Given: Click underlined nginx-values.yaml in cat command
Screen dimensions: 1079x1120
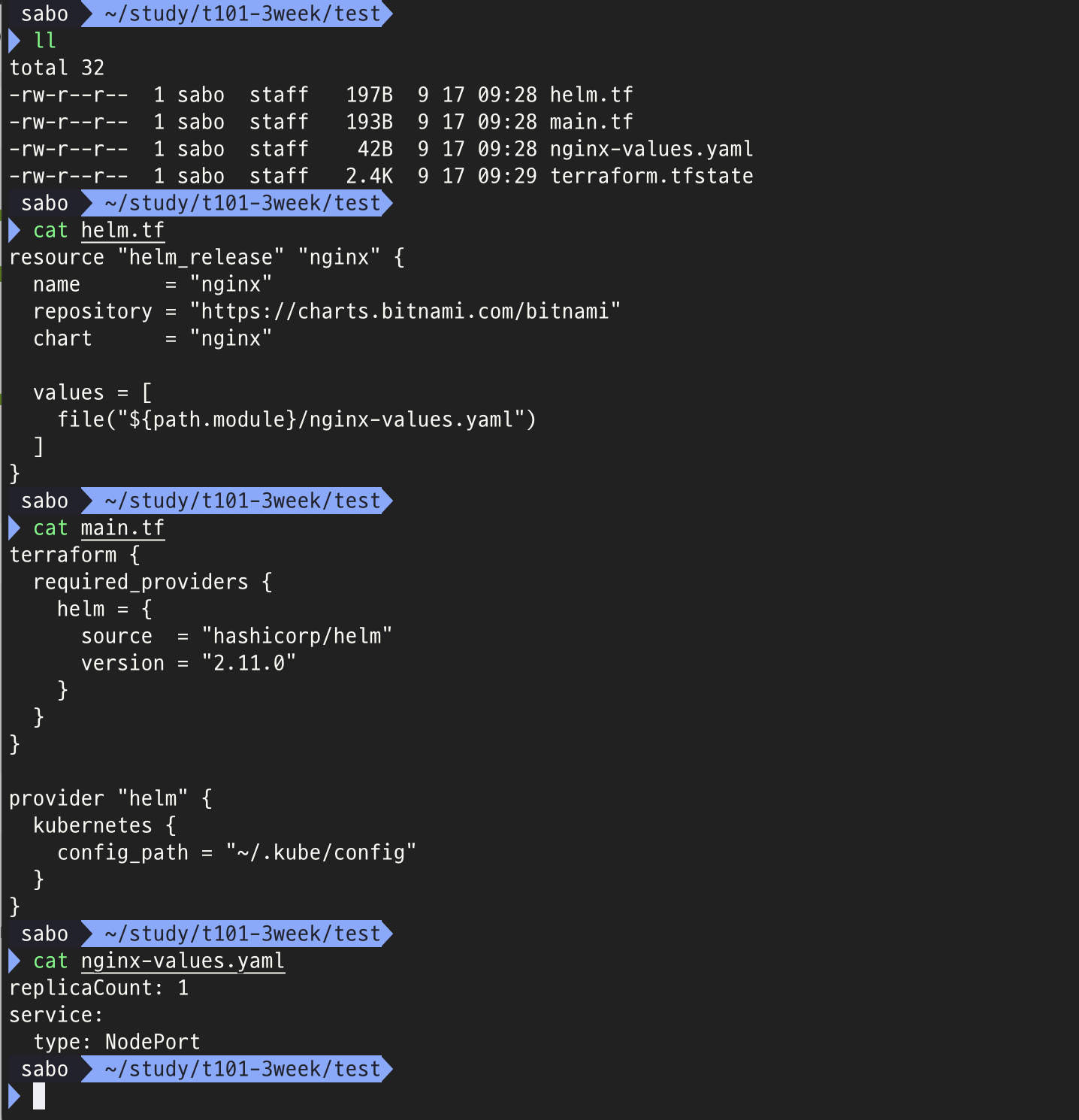Looking at the screenshot, I should pyautogui.click(x=183, y=961).
